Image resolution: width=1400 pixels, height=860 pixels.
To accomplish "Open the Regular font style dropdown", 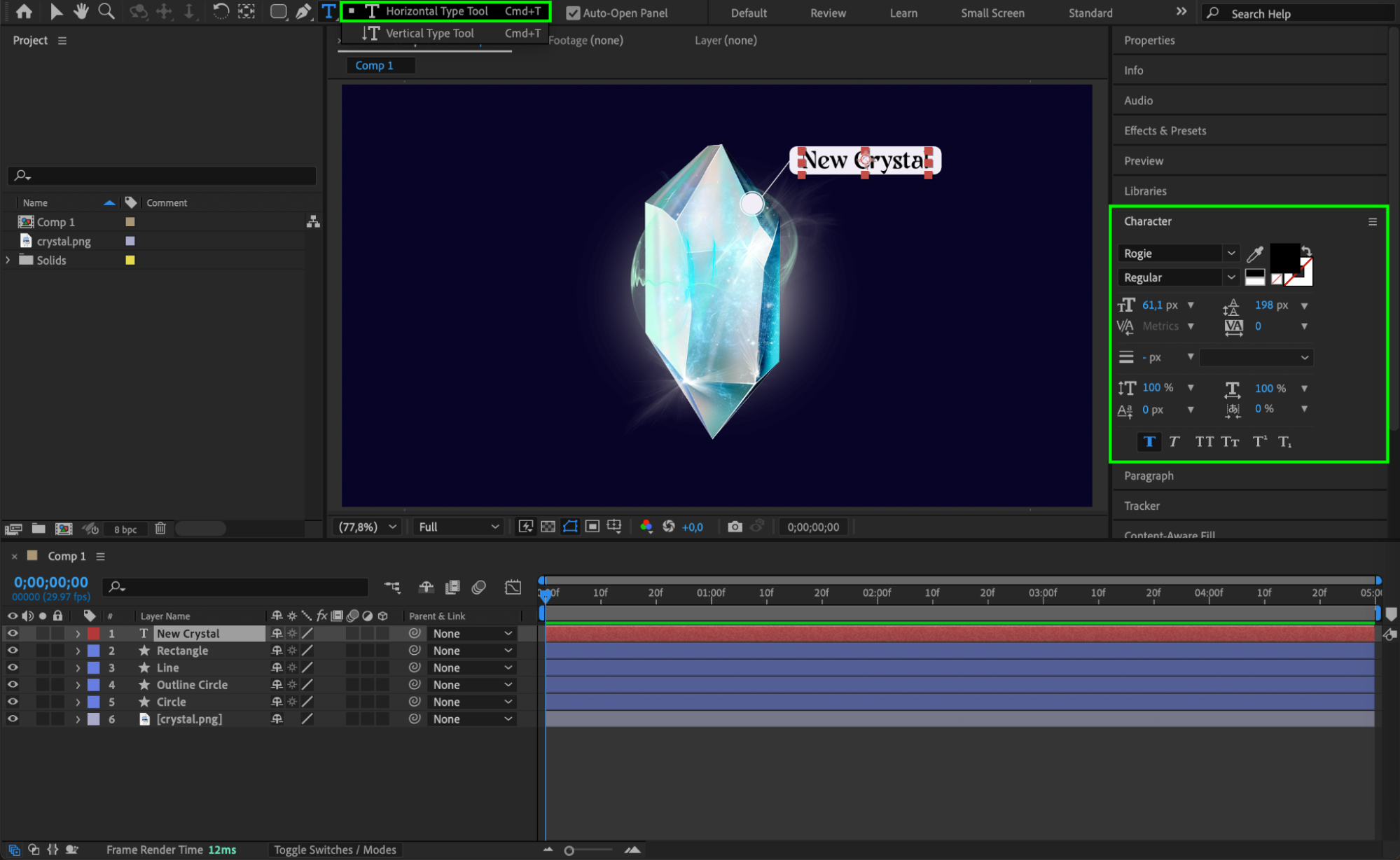I will [1179, 277].
